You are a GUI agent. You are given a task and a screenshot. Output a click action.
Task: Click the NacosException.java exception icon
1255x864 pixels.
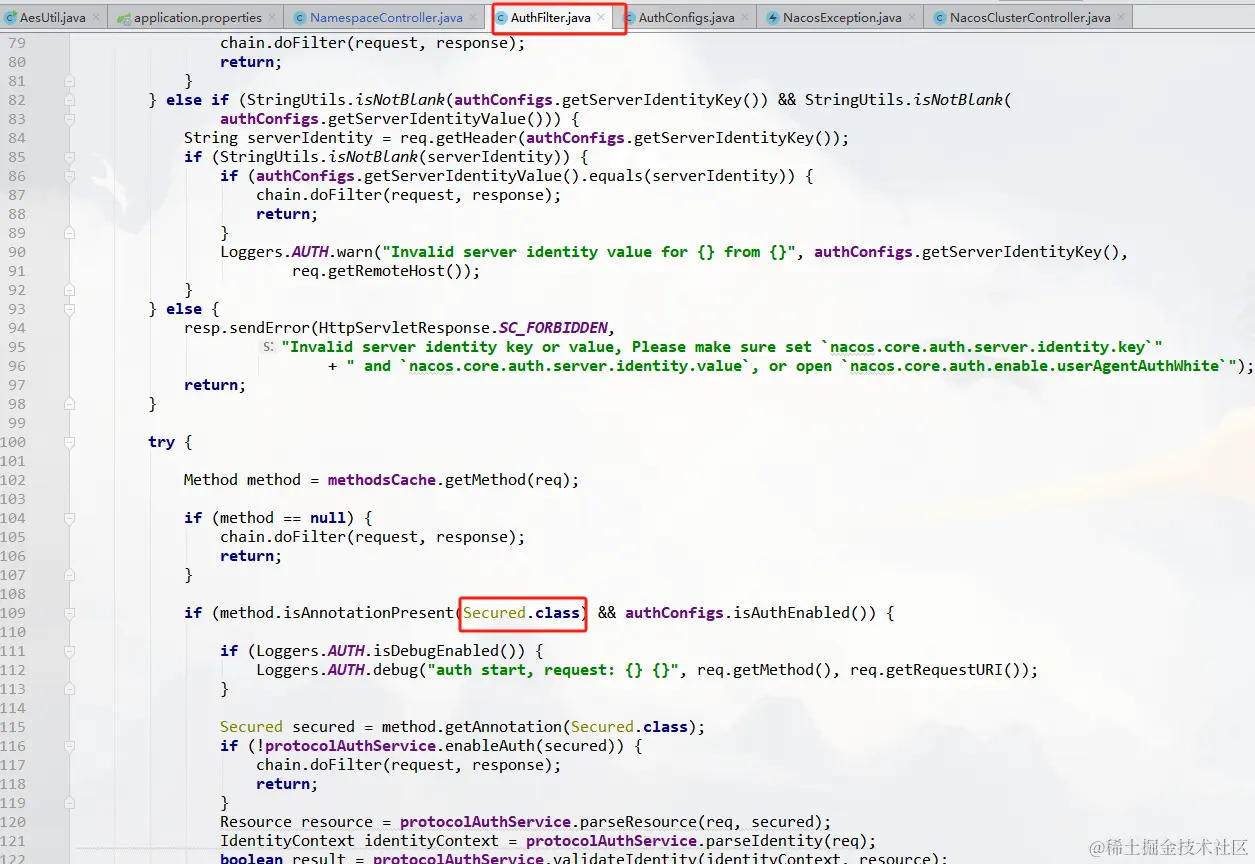coord(773,18)
